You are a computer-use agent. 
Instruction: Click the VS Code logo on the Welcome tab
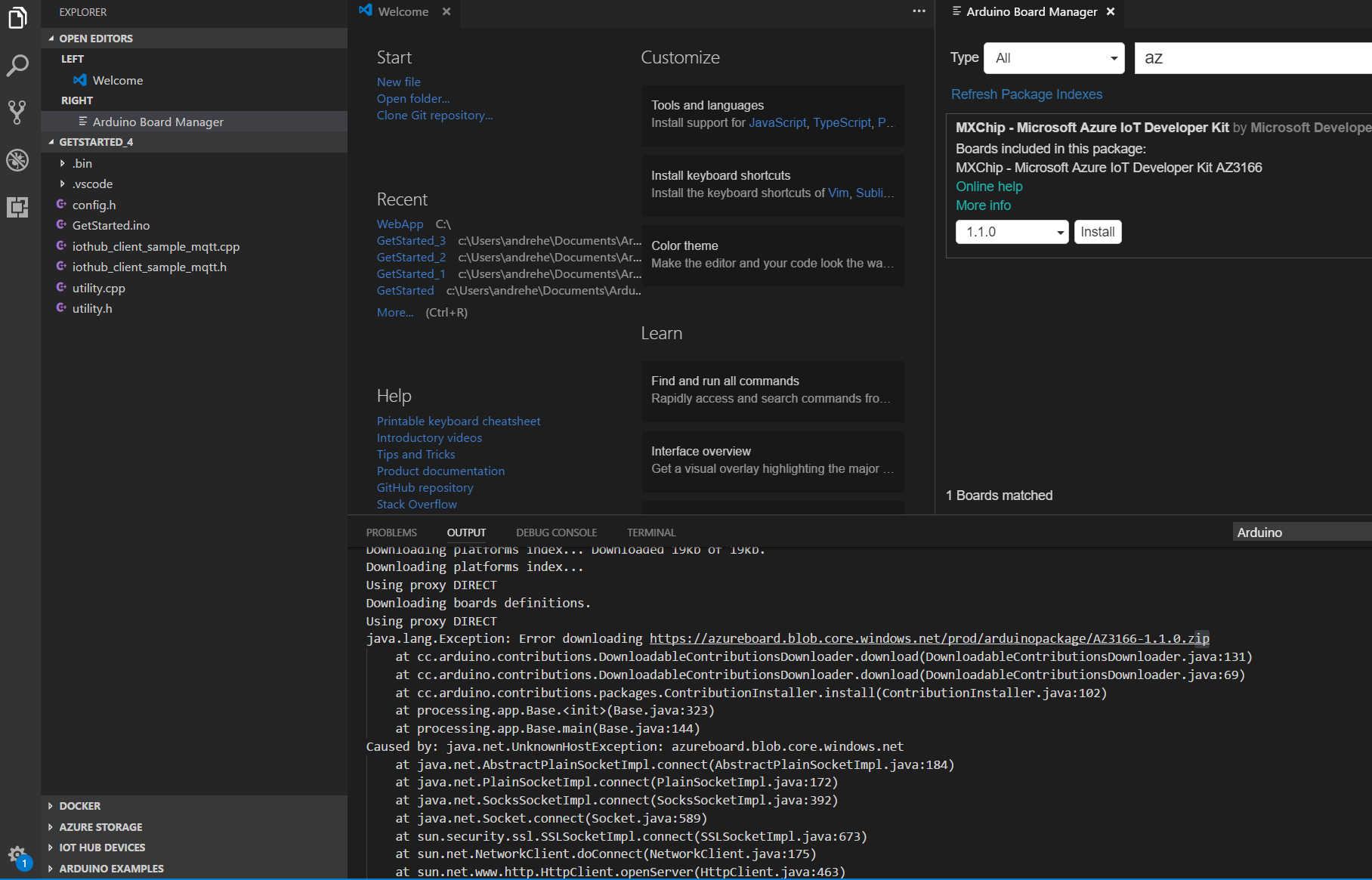(365, 11)
